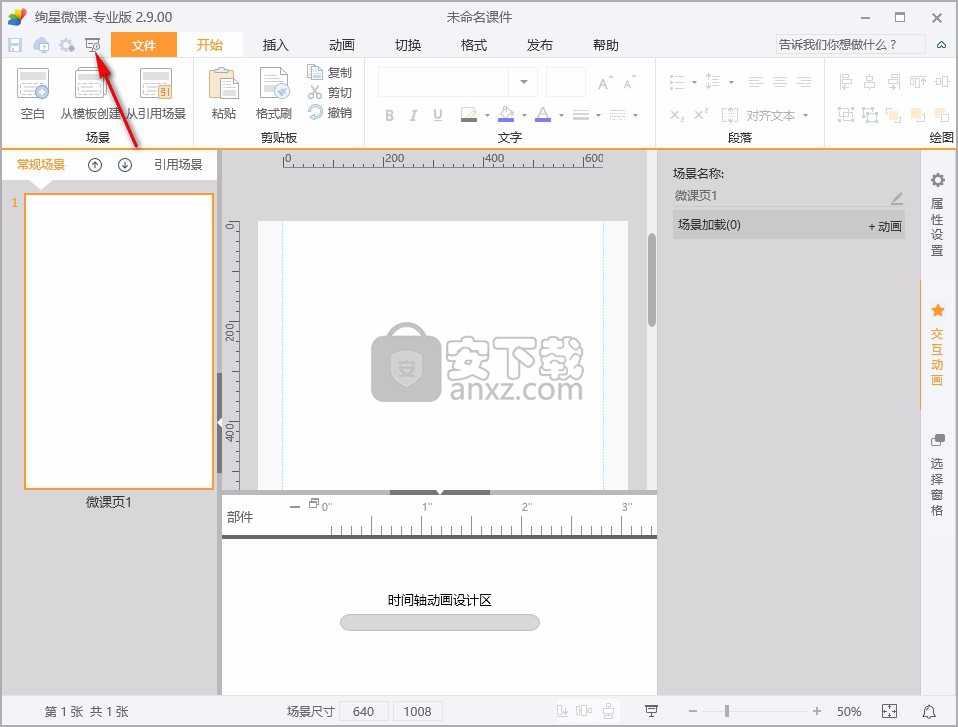This screenshot has height=727, width=958.
Task: Toggle bold formatting
Action: click(x=389, y=115)
